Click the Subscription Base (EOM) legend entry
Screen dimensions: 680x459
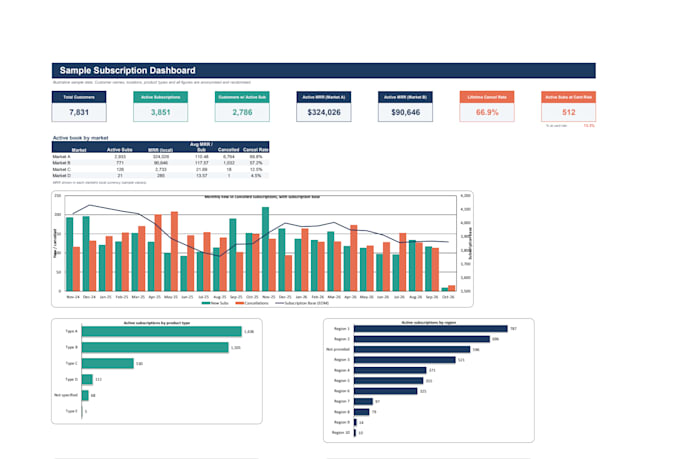[302, 303]
